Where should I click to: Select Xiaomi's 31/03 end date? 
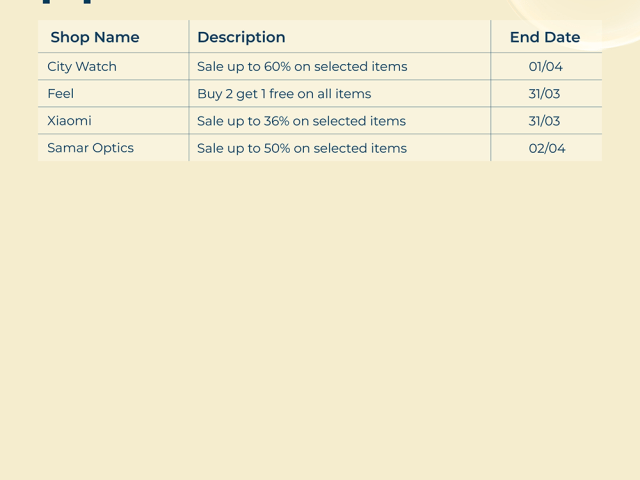pyautogui.click(x=545, y=121)
